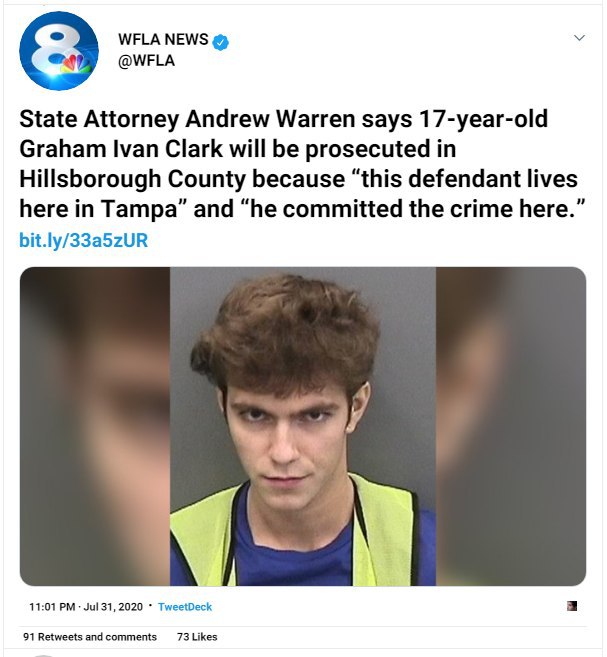This screenshot has width=607, height=657.
Task: Click the small thumbnail icon beside TweetDeck row
Action: (x=572, y=606)
